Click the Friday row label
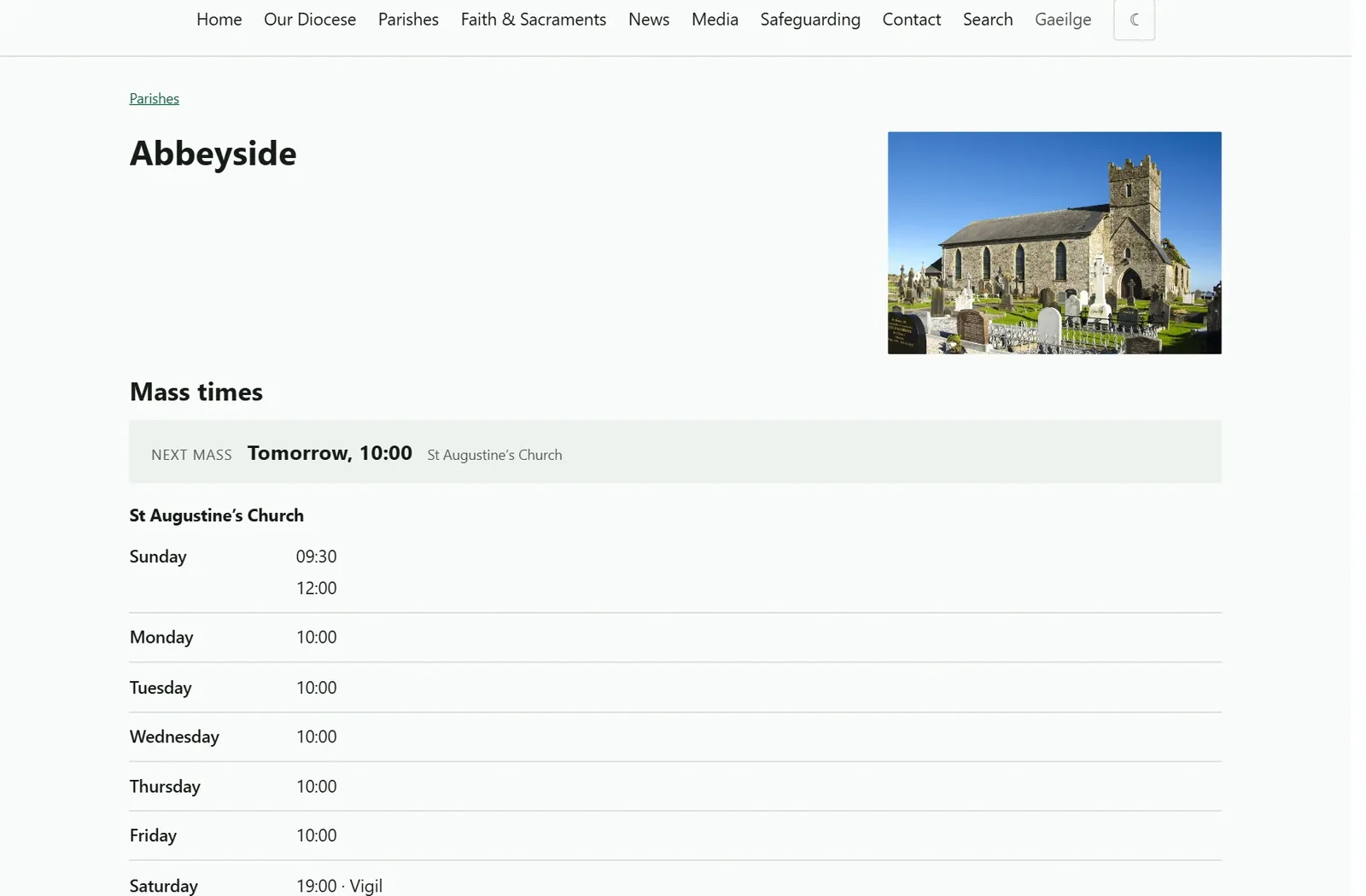 tap(153, 835)
